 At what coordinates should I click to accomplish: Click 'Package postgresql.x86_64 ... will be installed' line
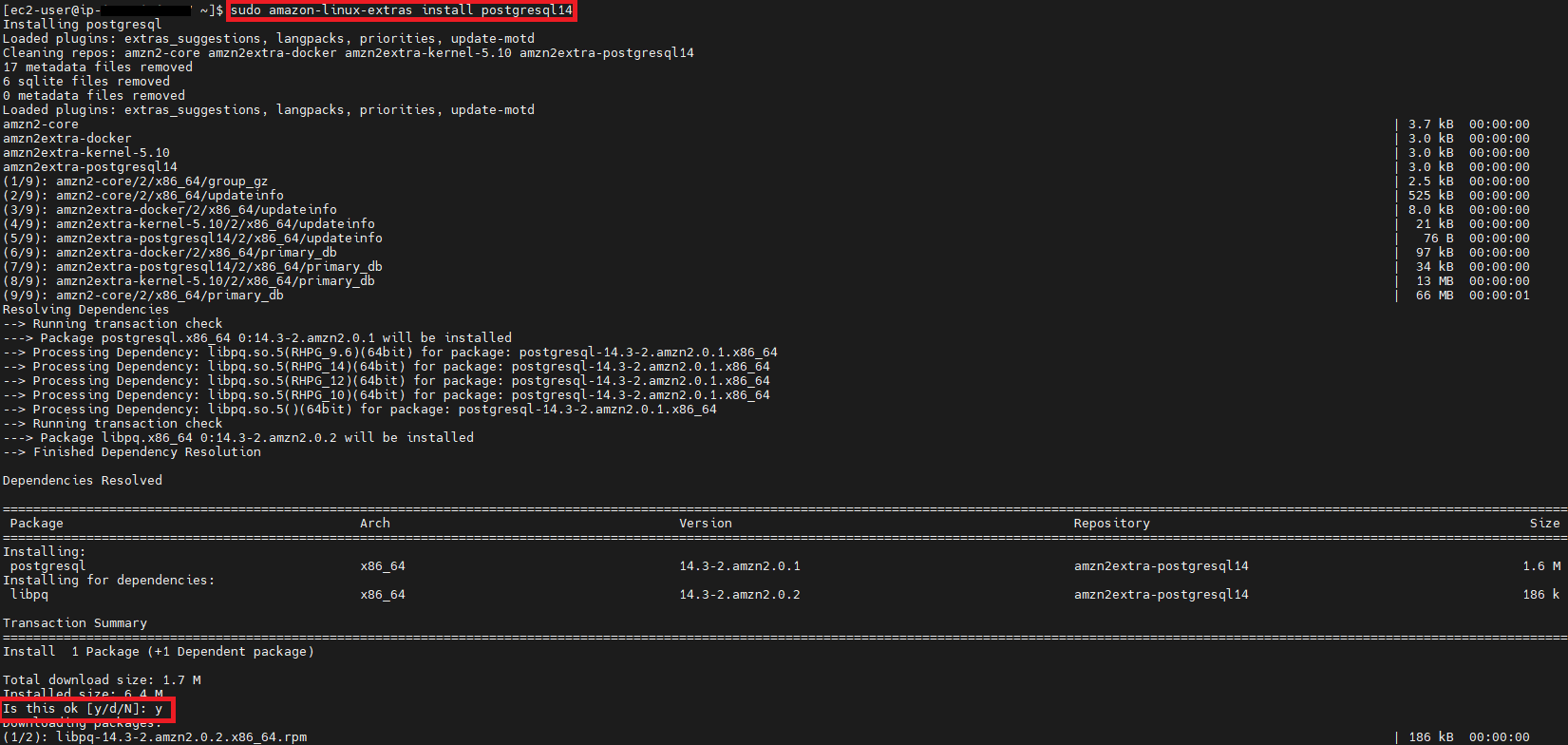point(257,338)
